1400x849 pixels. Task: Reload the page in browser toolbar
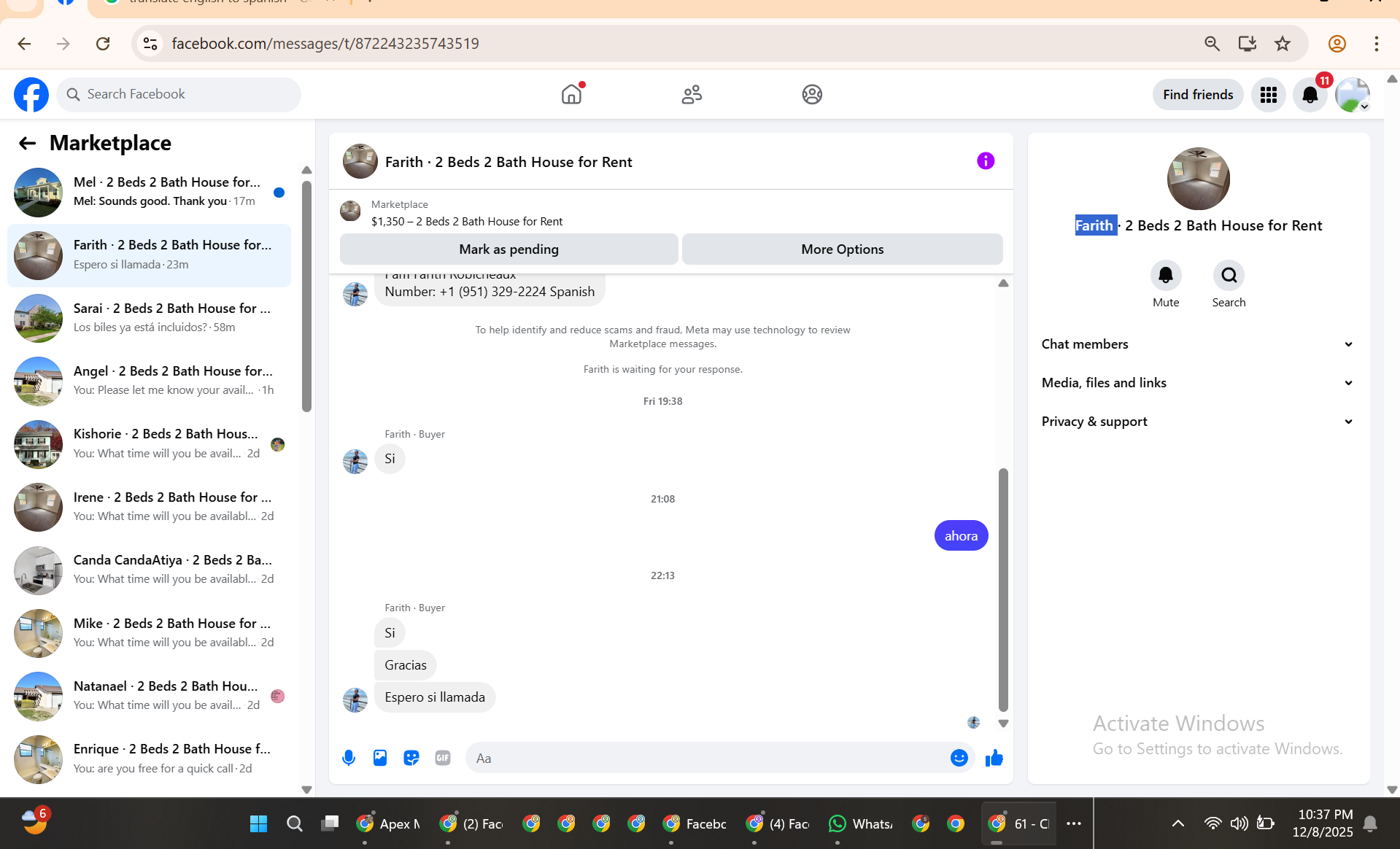(103, 44)
